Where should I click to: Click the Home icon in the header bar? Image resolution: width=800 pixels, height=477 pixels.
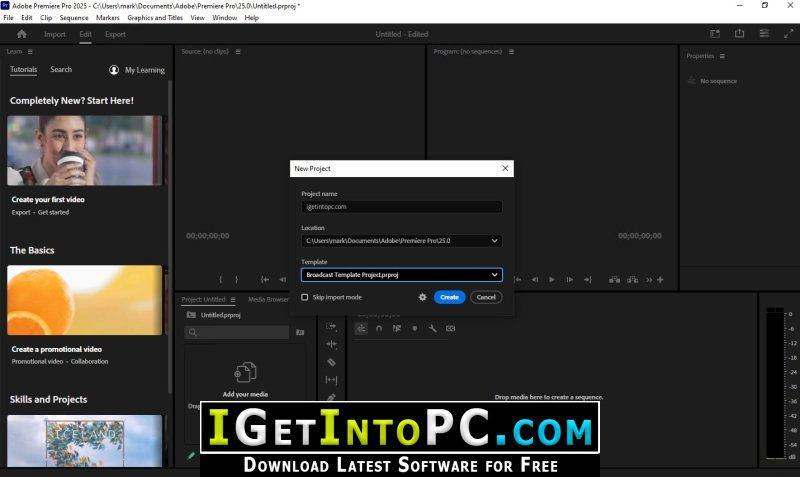click(22, 34)
